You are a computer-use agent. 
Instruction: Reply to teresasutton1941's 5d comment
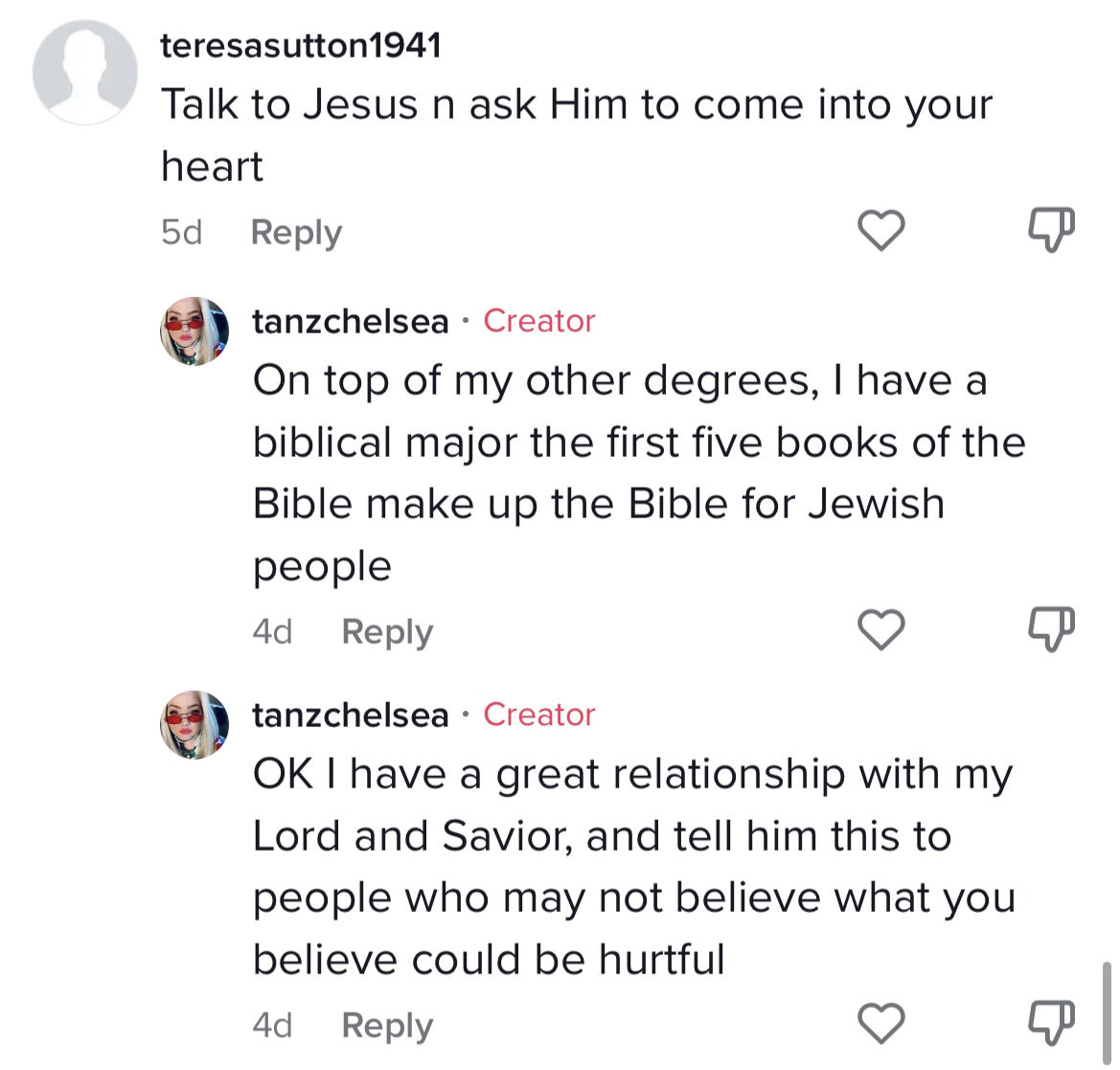click(296, 233)
